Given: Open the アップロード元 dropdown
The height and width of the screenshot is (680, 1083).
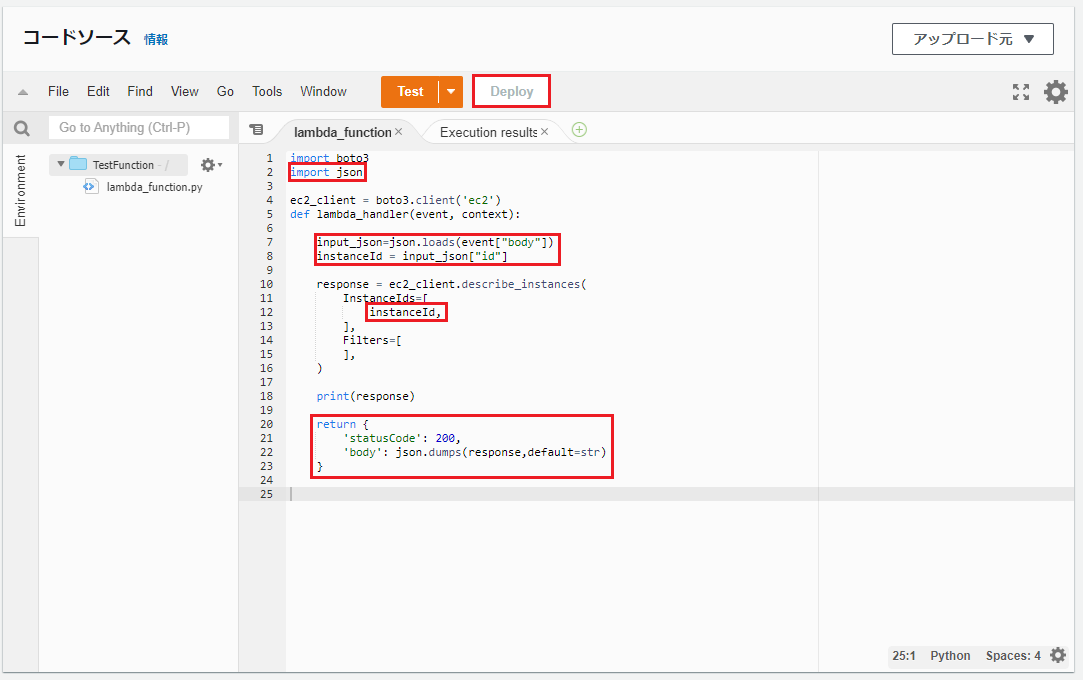Looking at the screenshot, I should point(972,39).
